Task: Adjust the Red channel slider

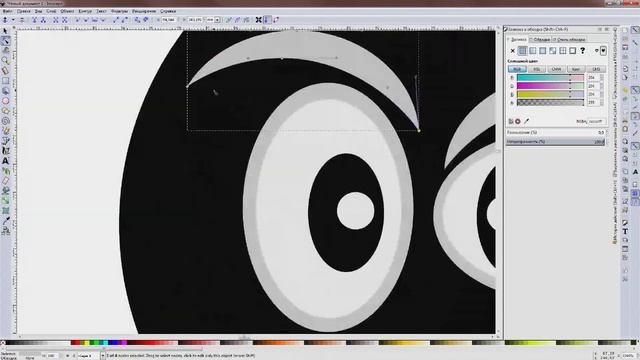Action: (x=550, y=78)
